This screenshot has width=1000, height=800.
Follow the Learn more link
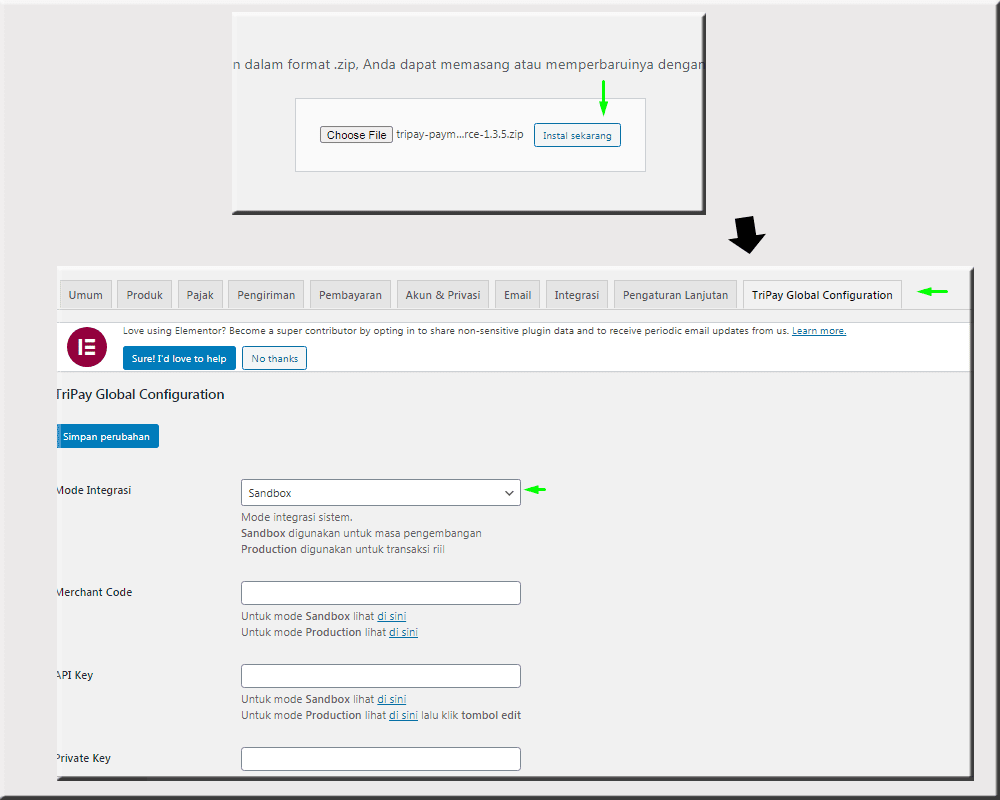[818, 331]
